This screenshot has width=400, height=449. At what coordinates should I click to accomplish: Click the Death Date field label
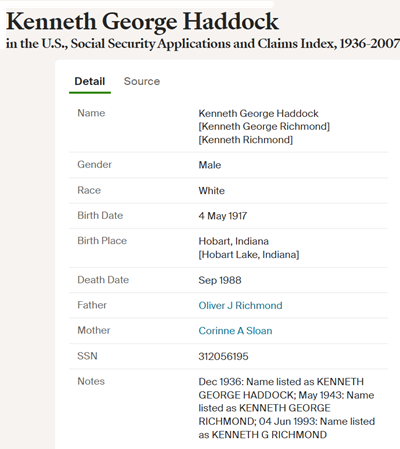(x=103, y=280)
